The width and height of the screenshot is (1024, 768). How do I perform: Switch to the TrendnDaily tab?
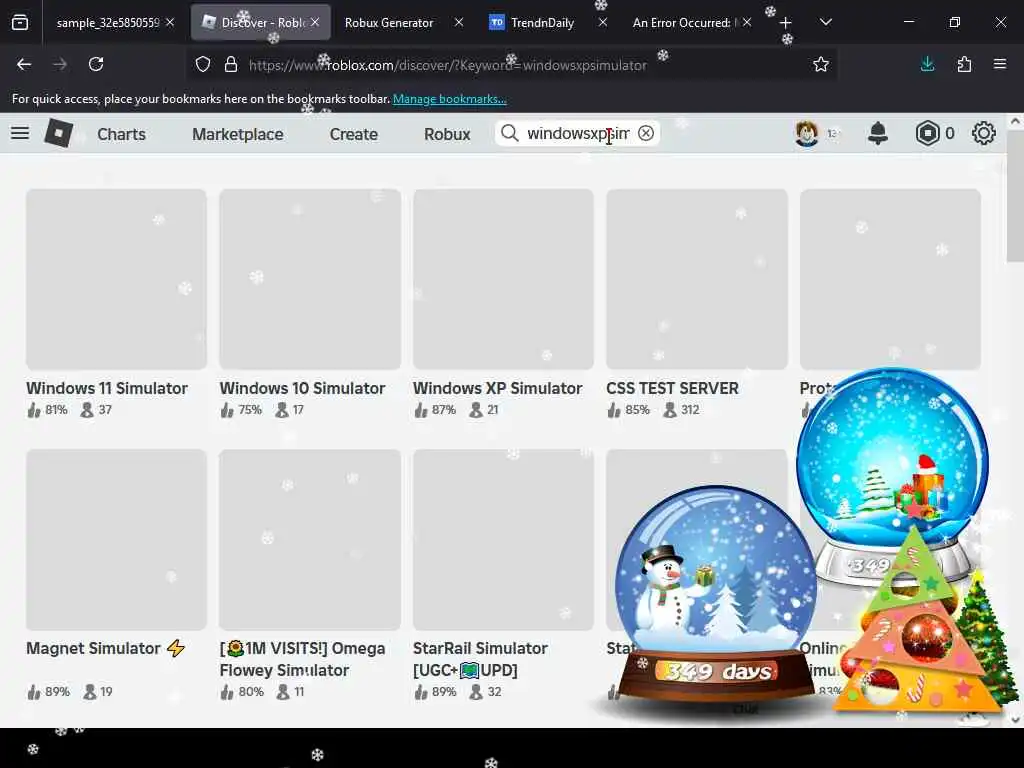(542, 23)
